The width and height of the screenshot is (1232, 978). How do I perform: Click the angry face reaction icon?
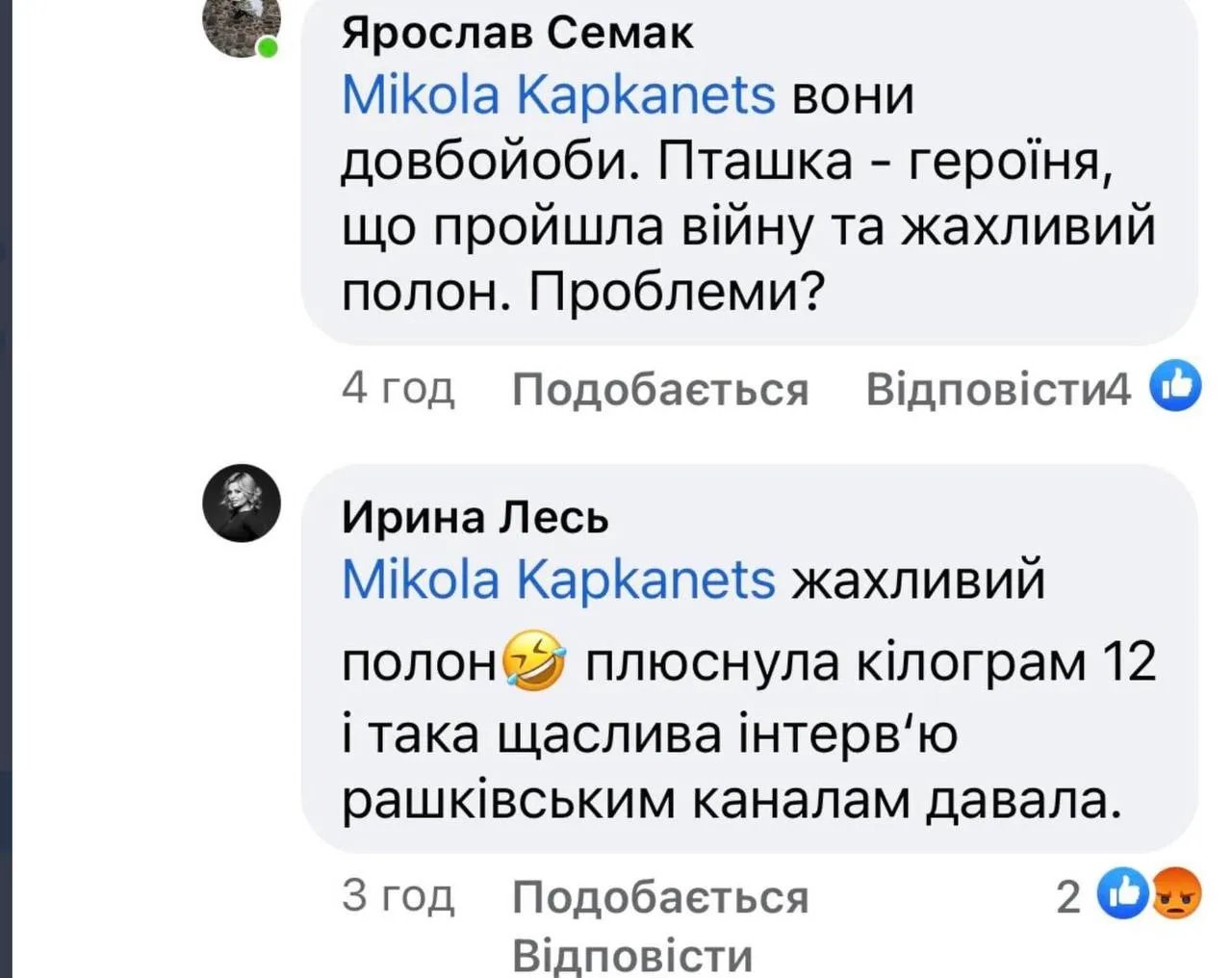click(x=1176, y=895)
